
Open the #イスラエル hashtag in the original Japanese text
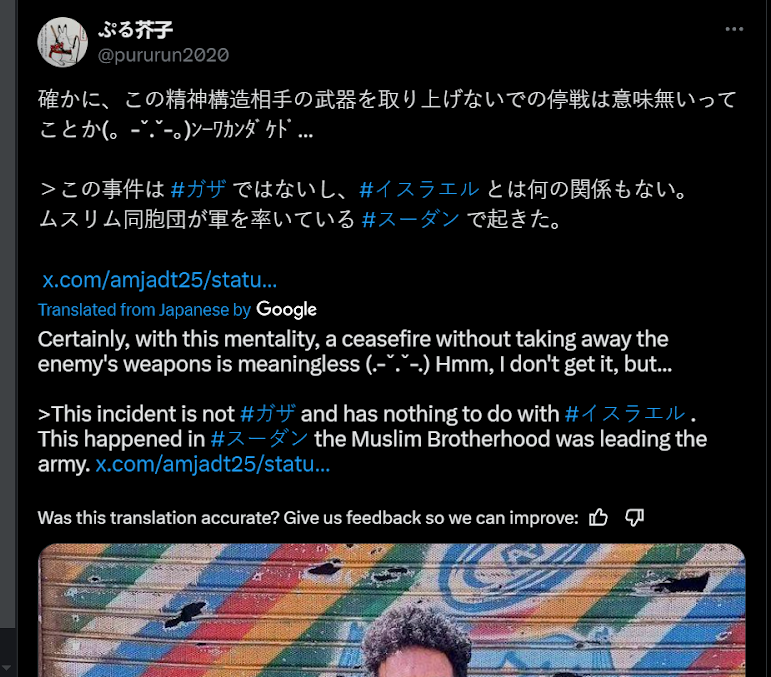click(x=419, y=189)
